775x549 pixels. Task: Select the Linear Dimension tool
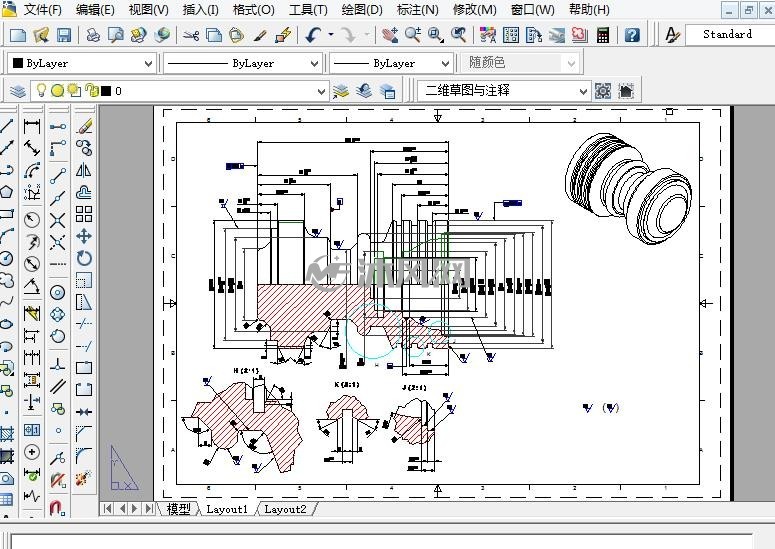point(32,126)
